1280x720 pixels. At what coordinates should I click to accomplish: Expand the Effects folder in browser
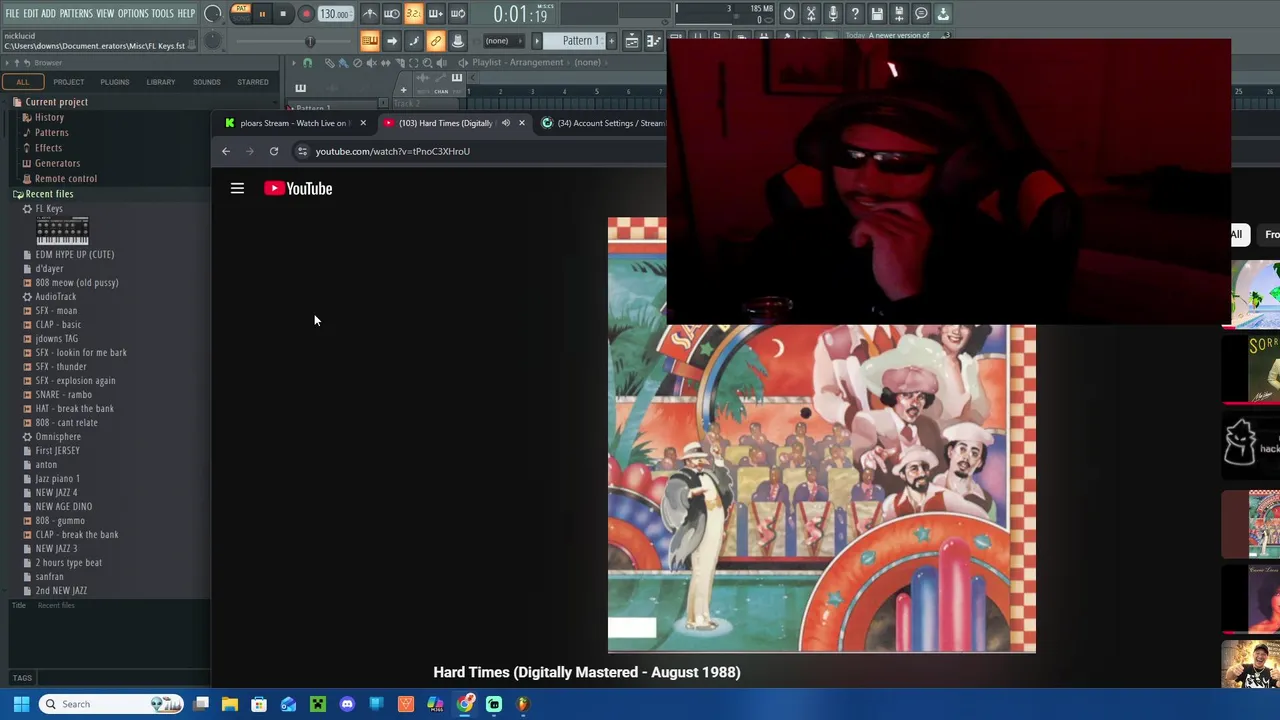pyautogui.click(x=48, y=148)
